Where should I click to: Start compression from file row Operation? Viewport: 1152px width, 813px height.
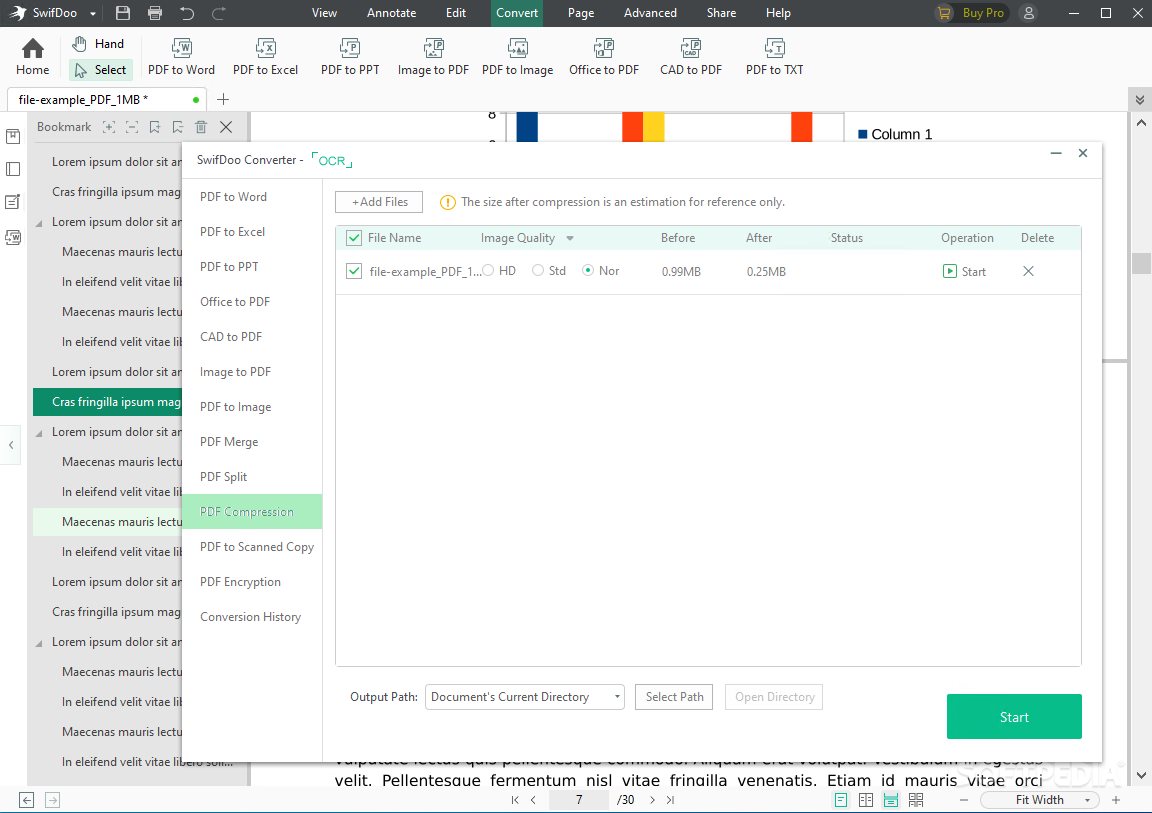(964, 271)
